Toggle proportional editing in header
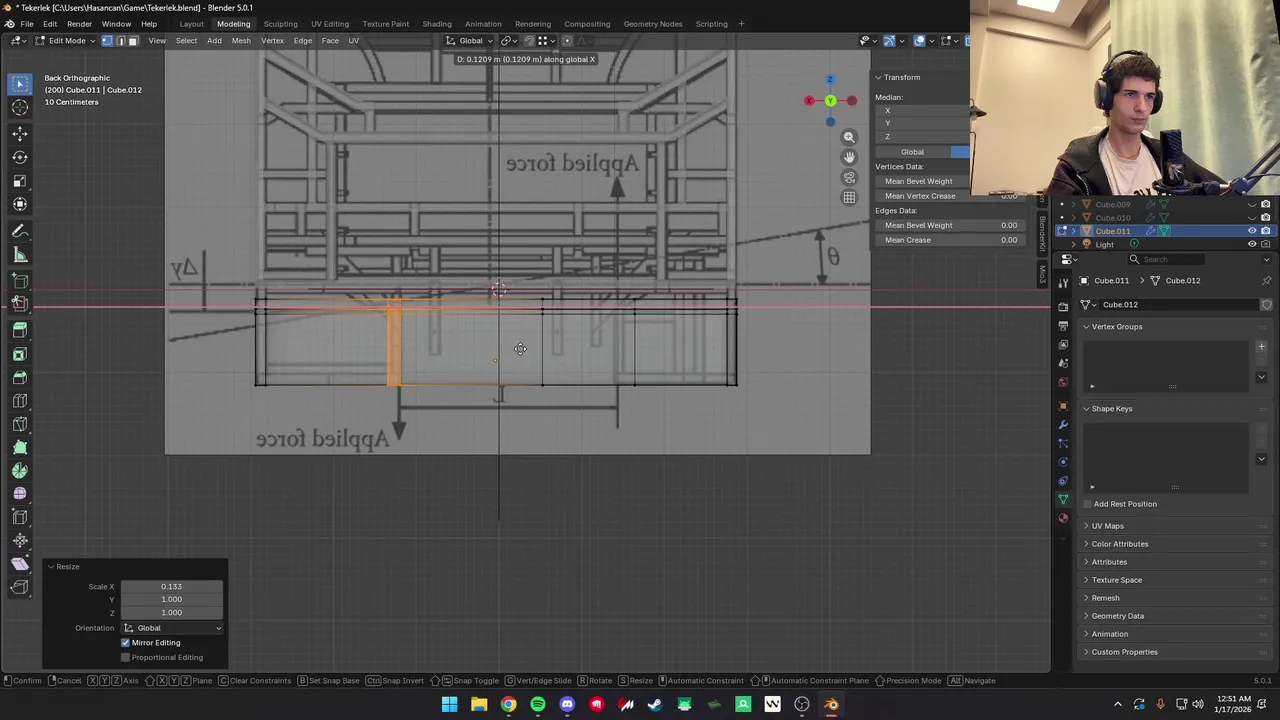The image size is (1280, 720). [567, 41]
